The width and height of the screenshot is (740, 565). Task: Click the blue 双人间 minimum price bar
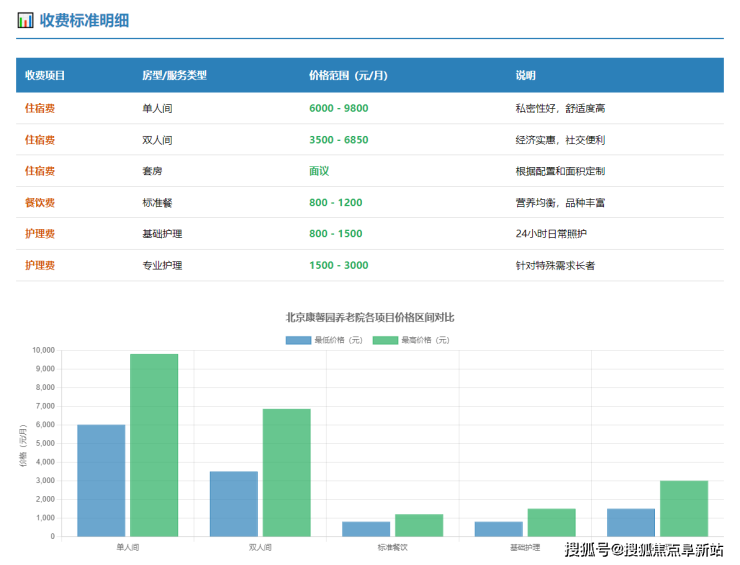[x=233, y=503]
